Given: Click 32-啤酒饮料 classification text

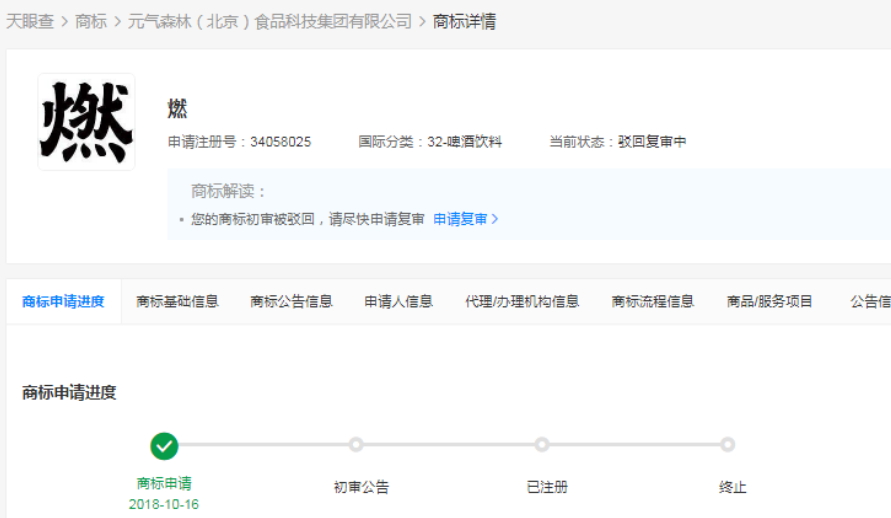Looking at the screenshot, I should tap(464, 141).
